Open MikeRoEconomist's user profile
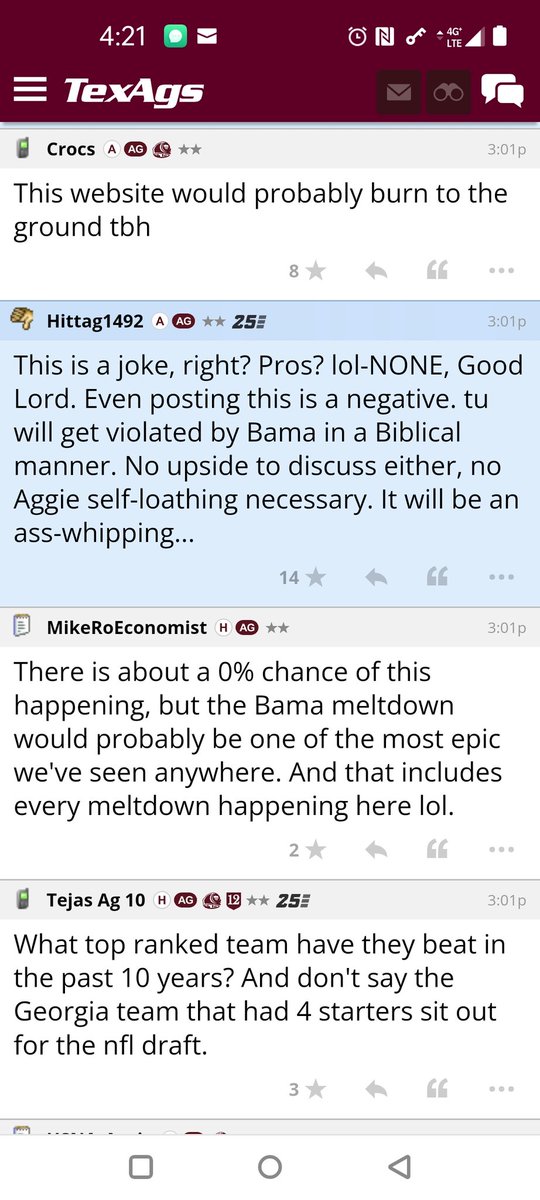This screenshot has height=1200, width=540. [127, 627]
